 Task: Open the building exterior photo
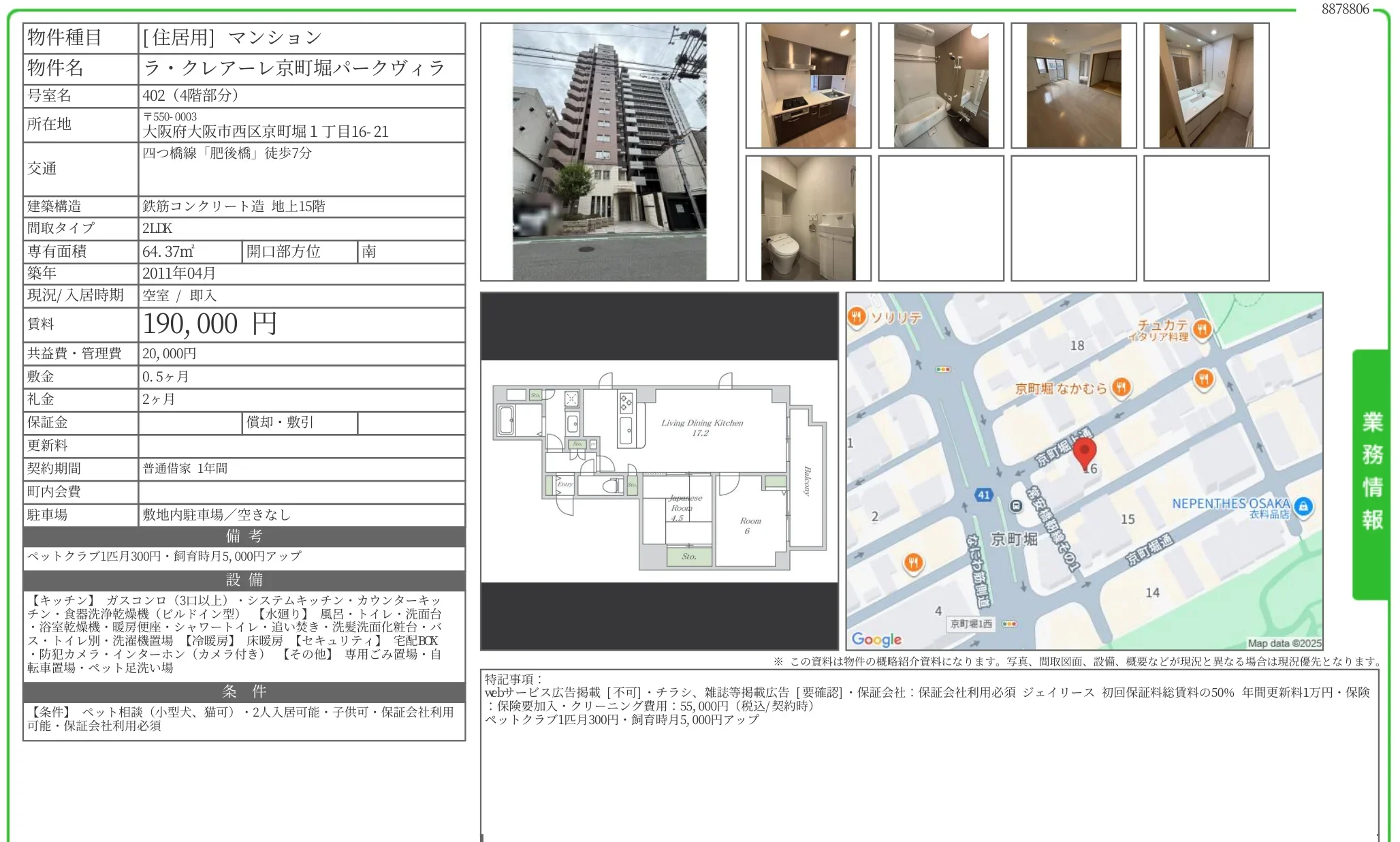[x=609, y=152]
